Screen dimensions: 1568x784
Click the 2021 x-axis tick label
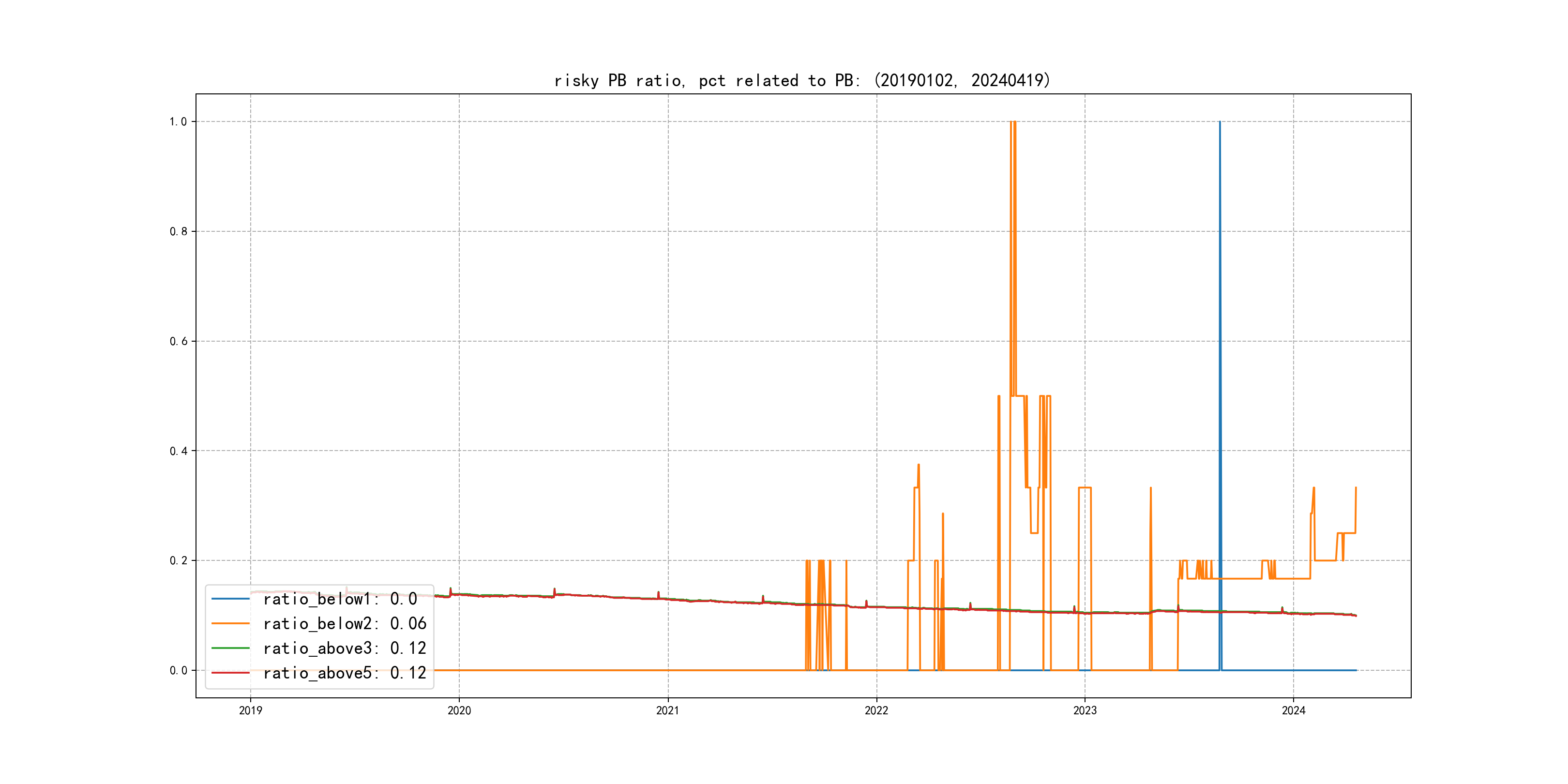pyautogui.click(x=668, y=710)
